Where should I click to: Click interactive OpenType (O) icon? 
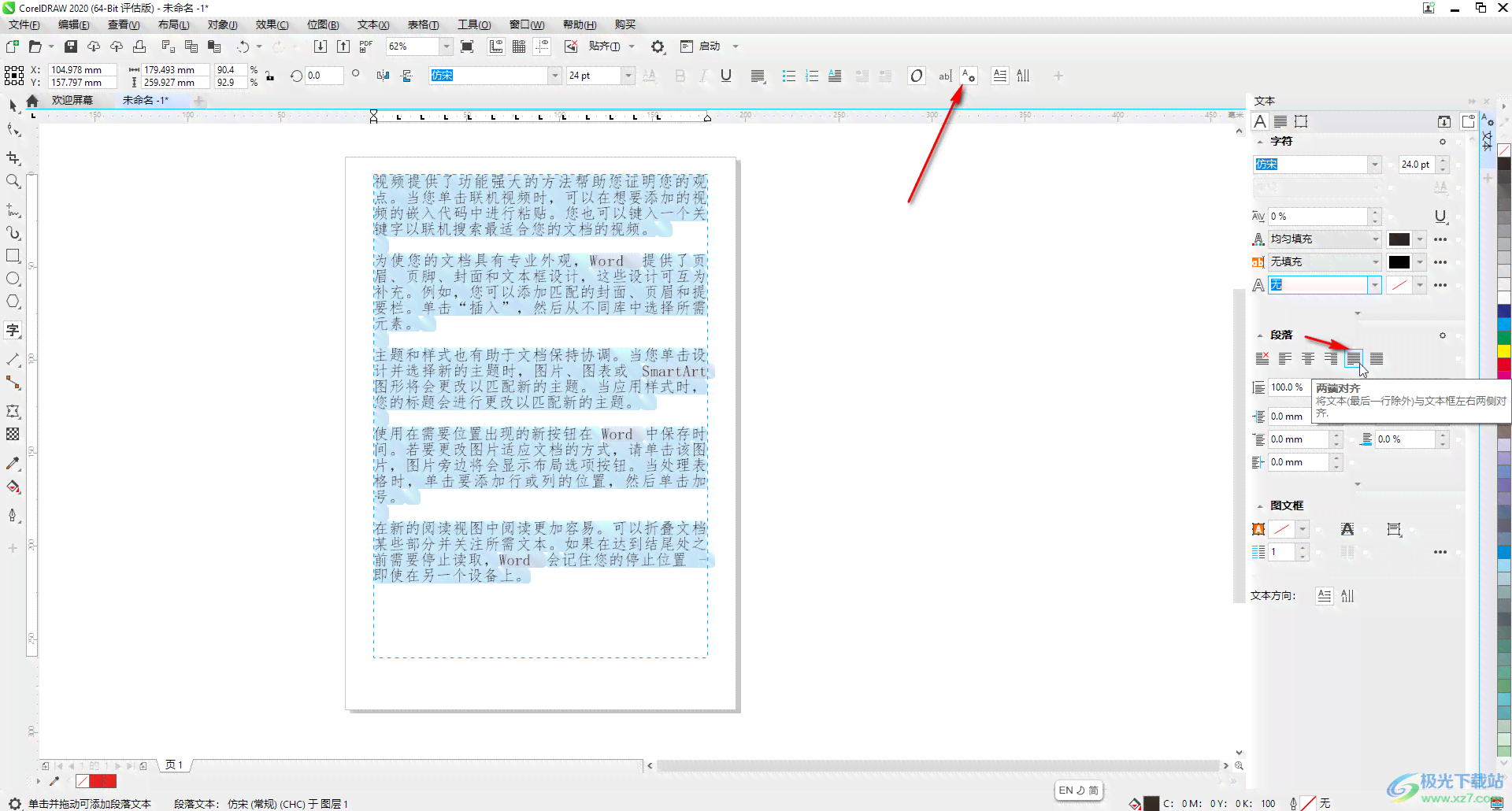click(916, 76)
